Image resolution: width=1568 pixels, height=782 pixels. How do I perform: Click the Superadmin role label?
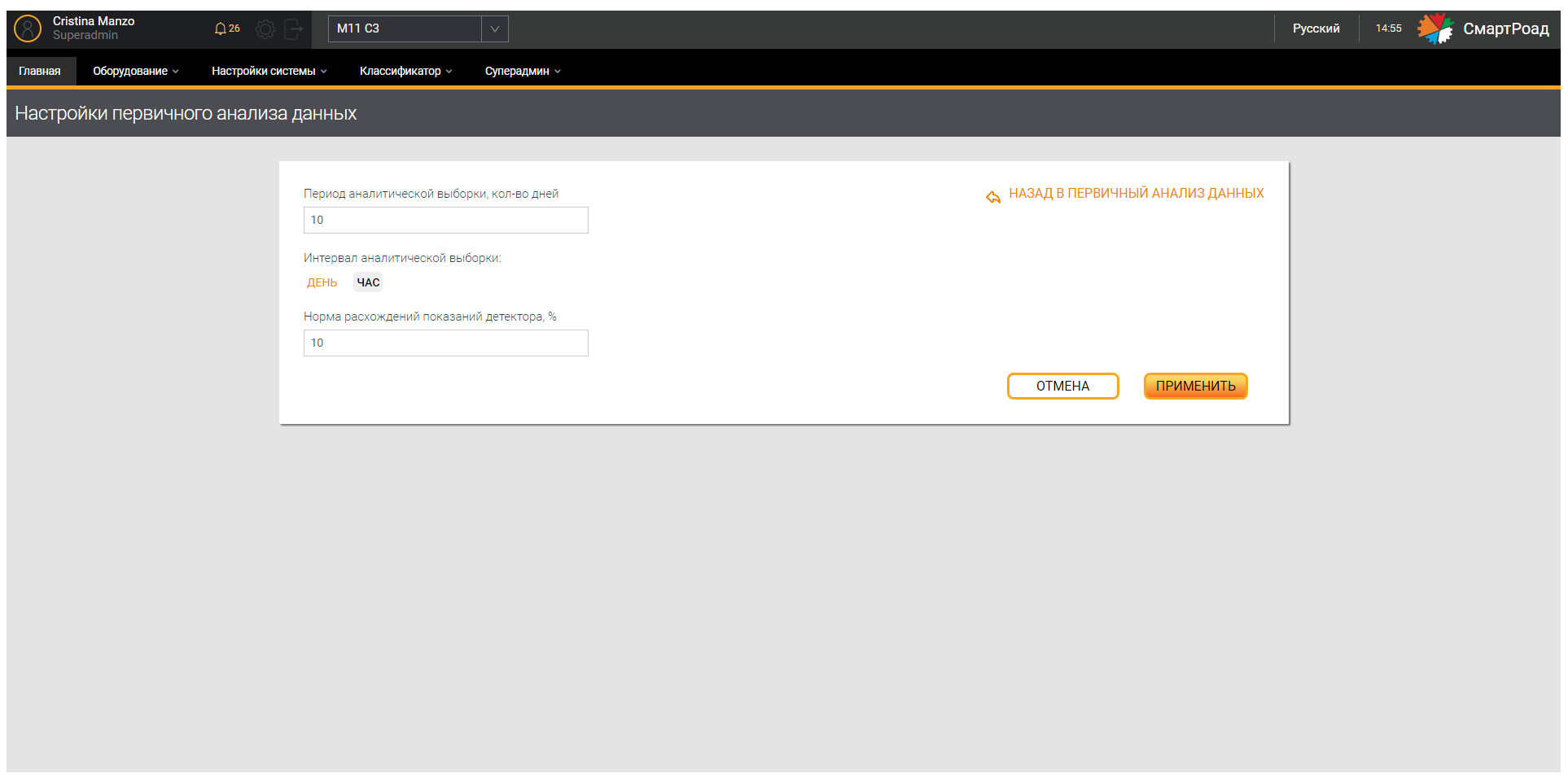pyautogui.click(x=85, y=35)
